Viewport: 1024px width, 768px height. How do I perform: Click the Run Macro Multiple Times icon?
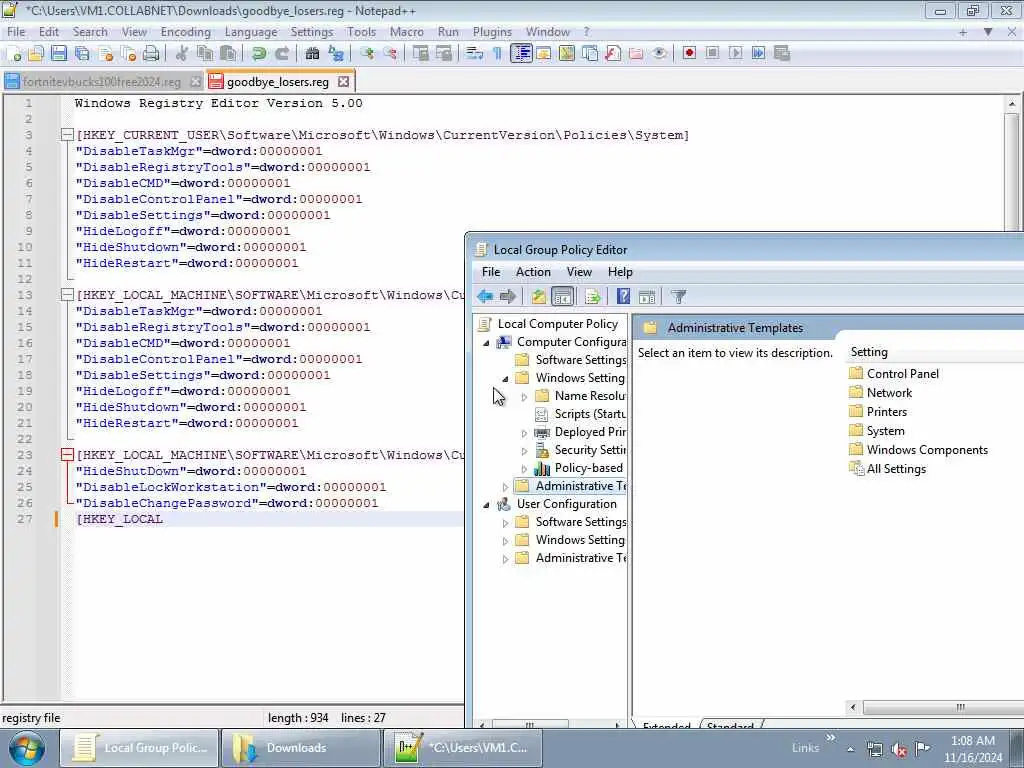pos(758,54)
